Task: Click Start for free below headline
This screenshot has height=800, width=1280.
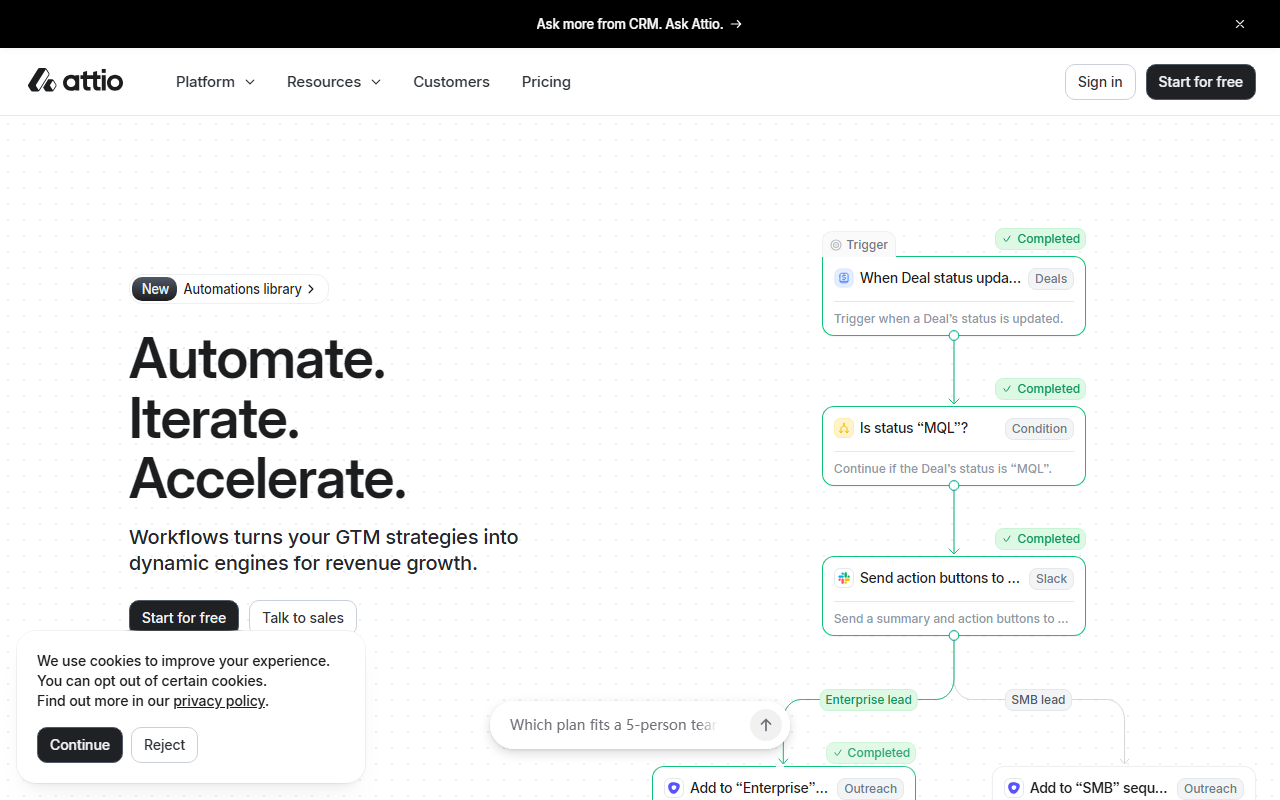Action: pyautogui.click(x=184, y=617)
